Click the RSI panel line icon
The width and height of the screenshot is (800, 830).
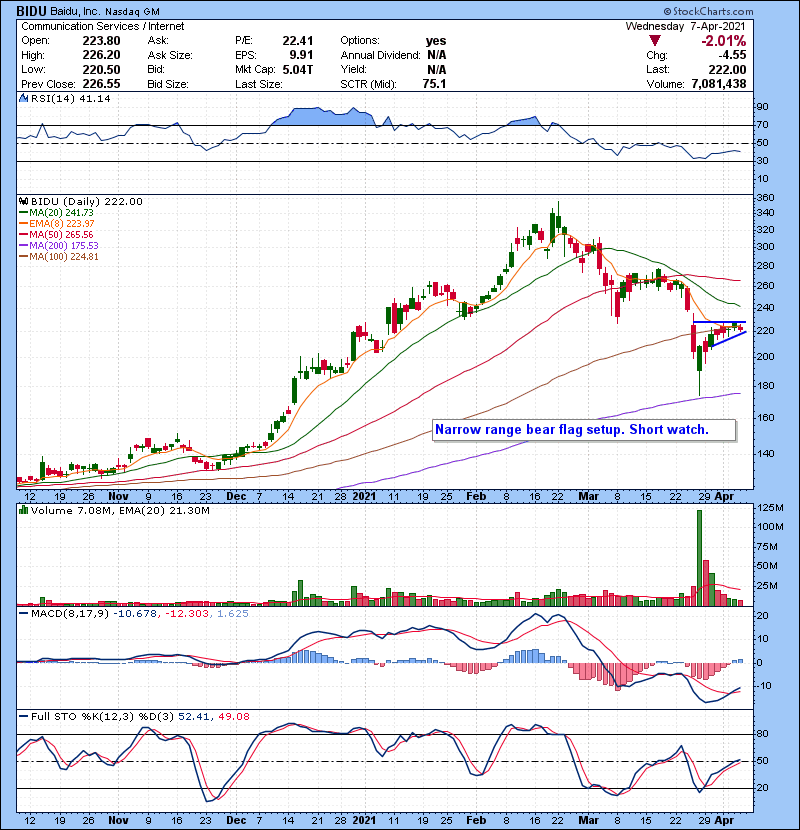click(x=23, y=98)
